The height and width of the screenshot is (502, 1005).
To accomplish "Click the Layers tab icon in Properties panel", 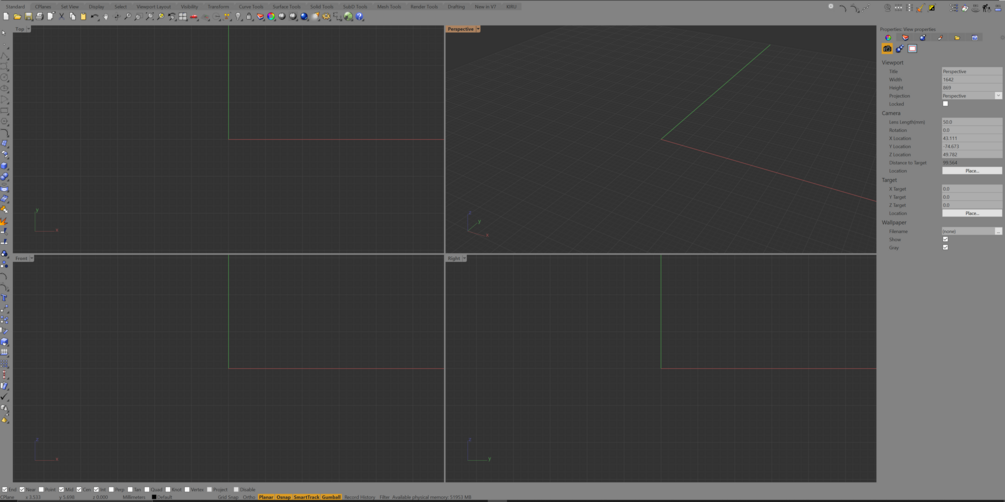I will pos(905,37).
